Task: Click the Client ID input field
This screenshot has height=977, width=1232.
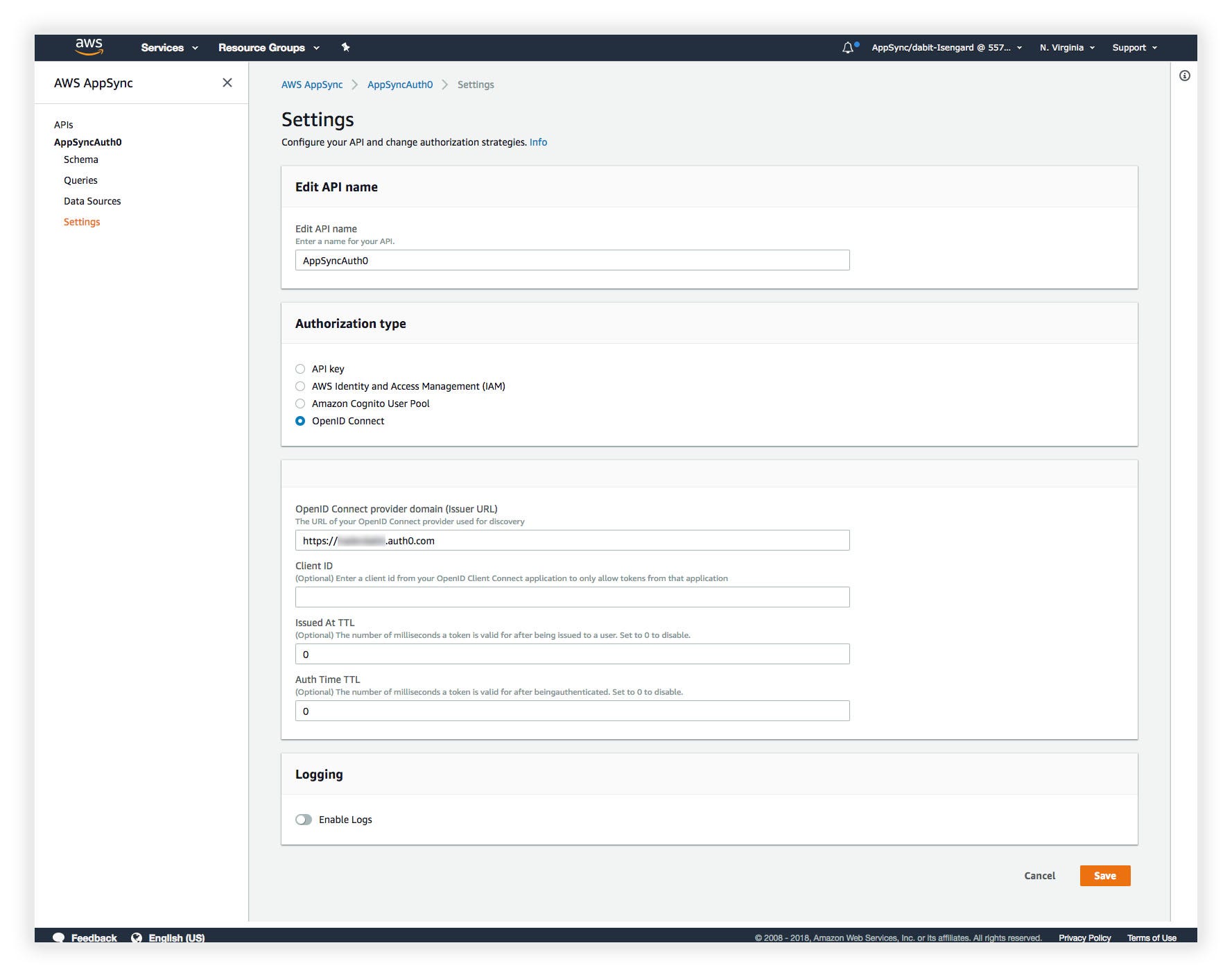Action: pyautogui.click(x=572, y=597)
